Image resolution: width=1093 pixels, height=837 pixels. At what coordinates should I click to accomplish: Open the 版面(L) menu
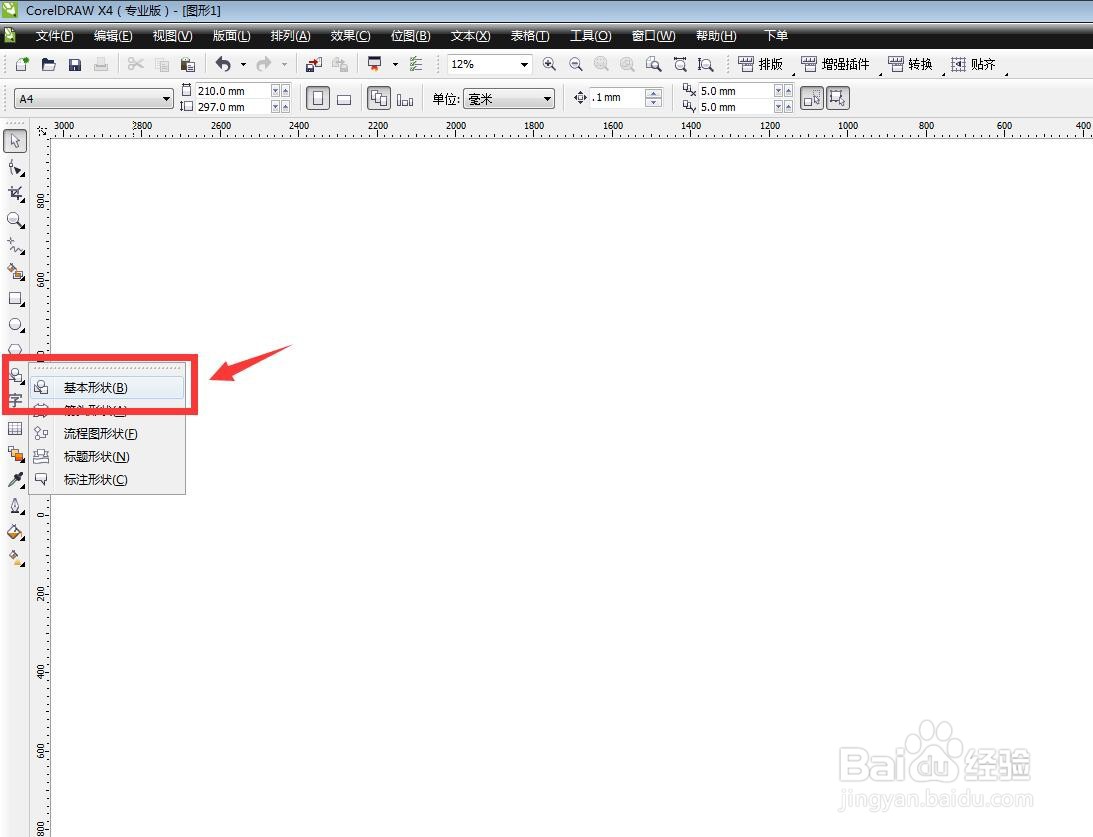(x=231, y=36)
